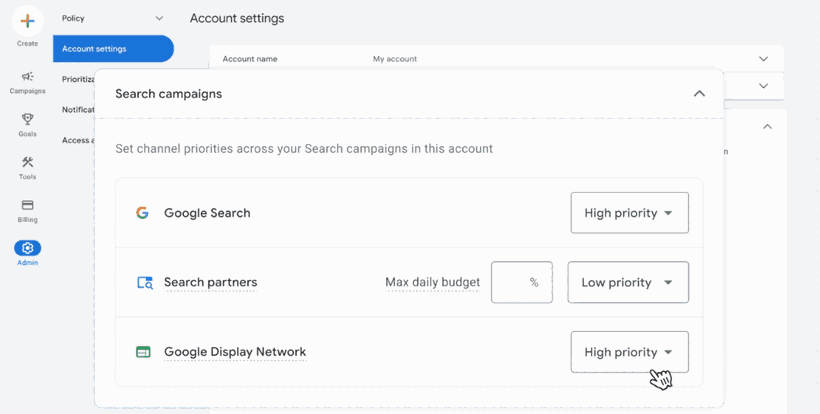Expand the Account name row
Screen dimensions: 820x414
click(x=764, y=59)
